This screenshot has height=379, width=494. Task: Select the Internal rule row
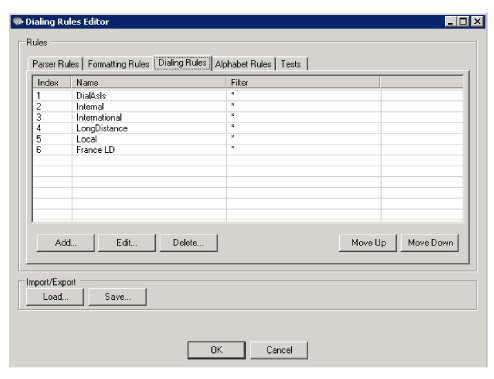point(248,107)
